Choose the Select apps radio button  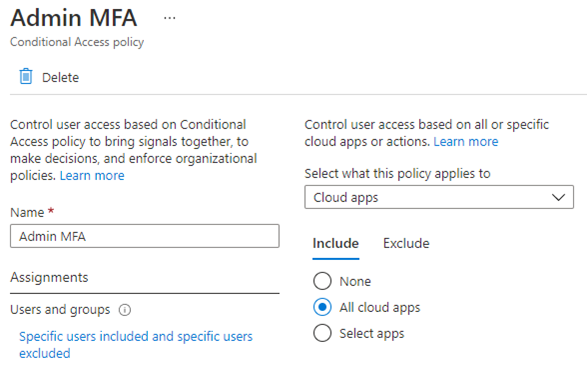click(322, 333)
